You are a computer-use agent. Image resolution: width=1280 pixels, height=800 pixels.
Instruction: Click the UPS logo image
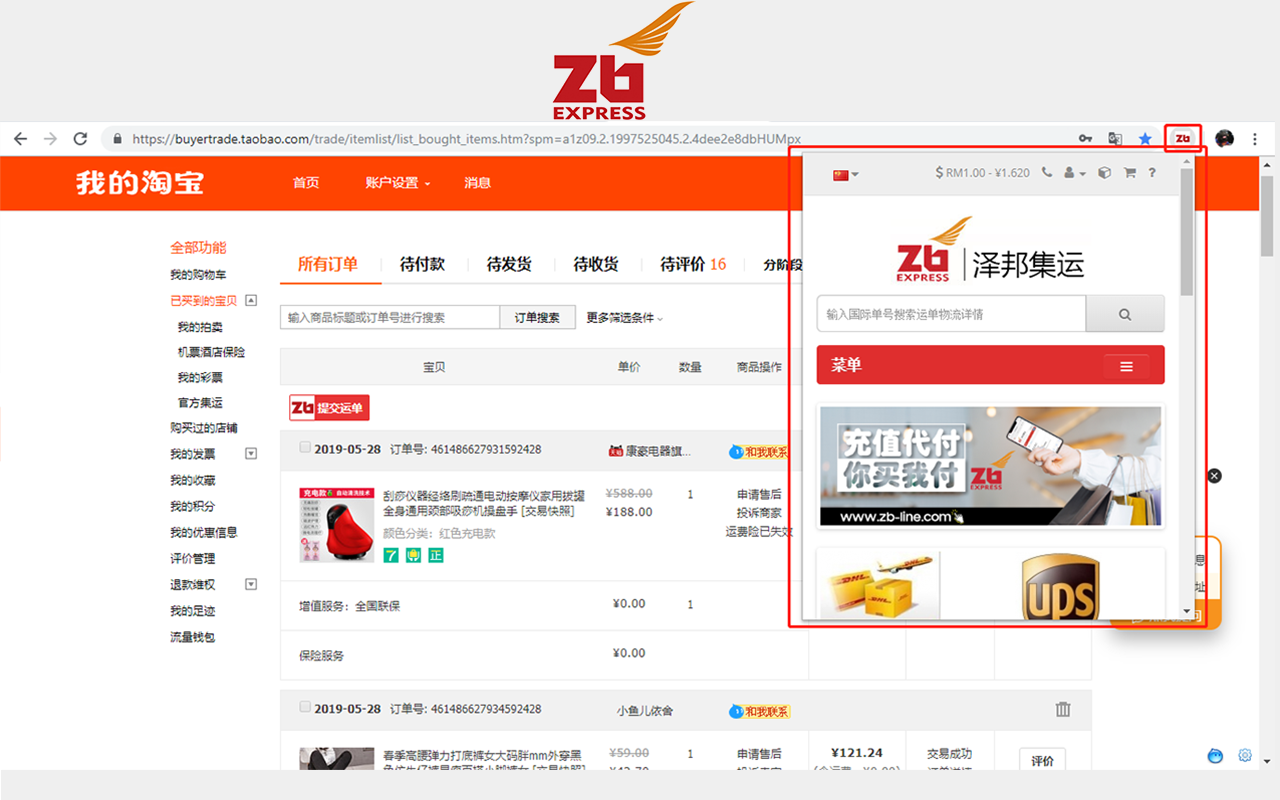click(x=1060, y=588)
